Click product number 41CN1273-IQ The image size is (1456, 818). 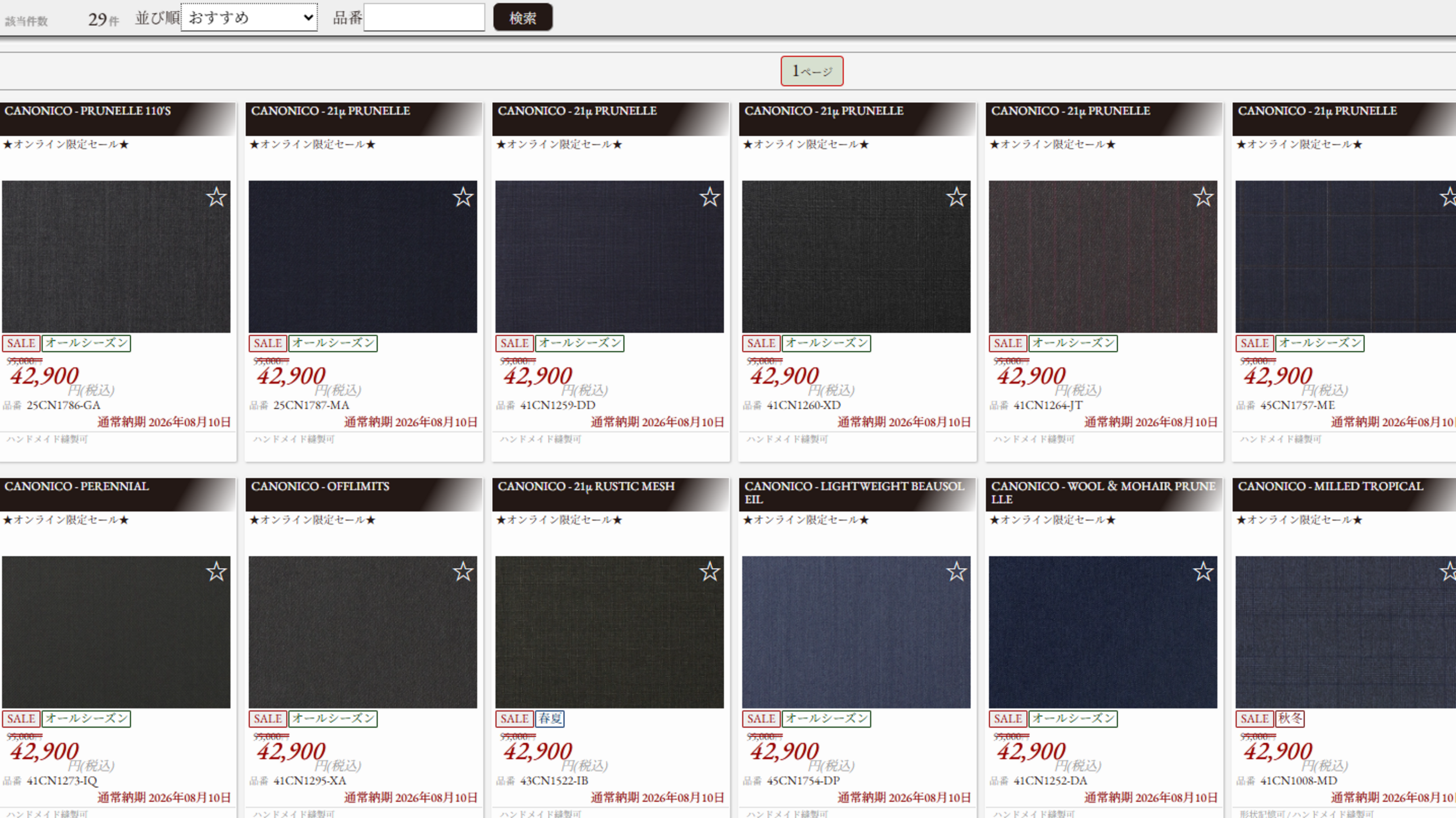[62, 781]
